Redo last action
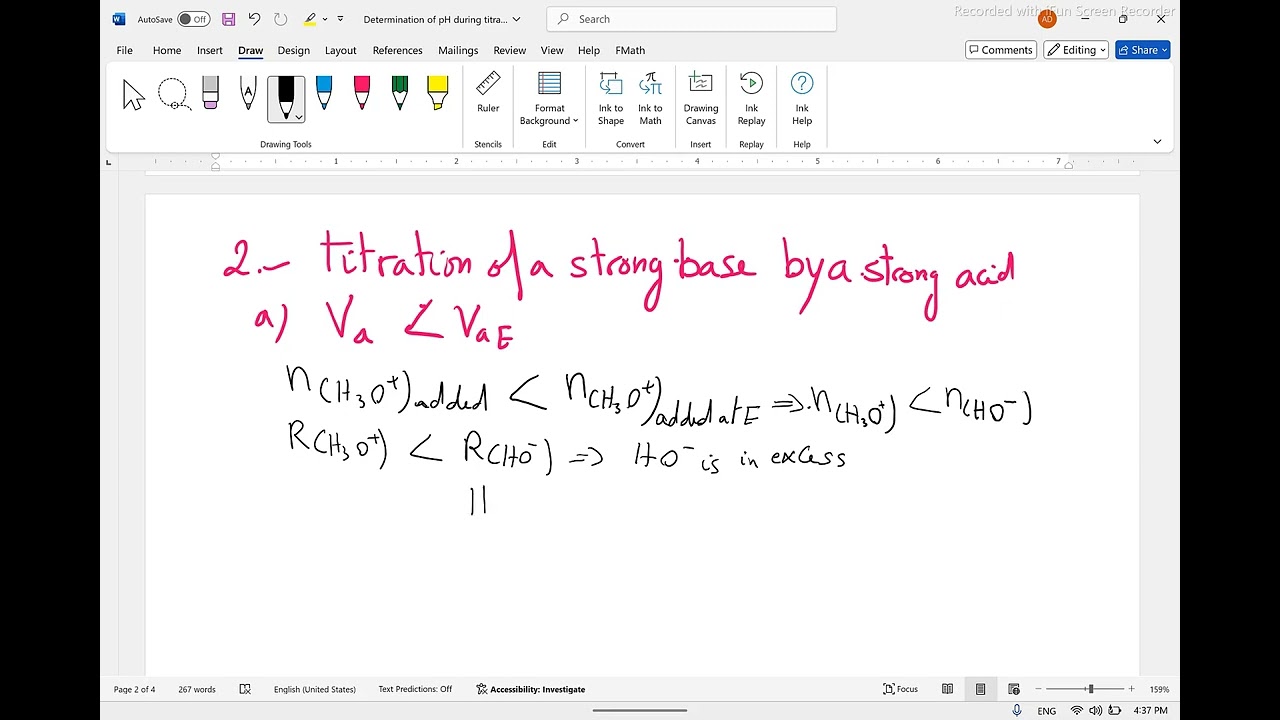Screen dimensions: 1280x720 pyautogui.click(x=281, y=19)
